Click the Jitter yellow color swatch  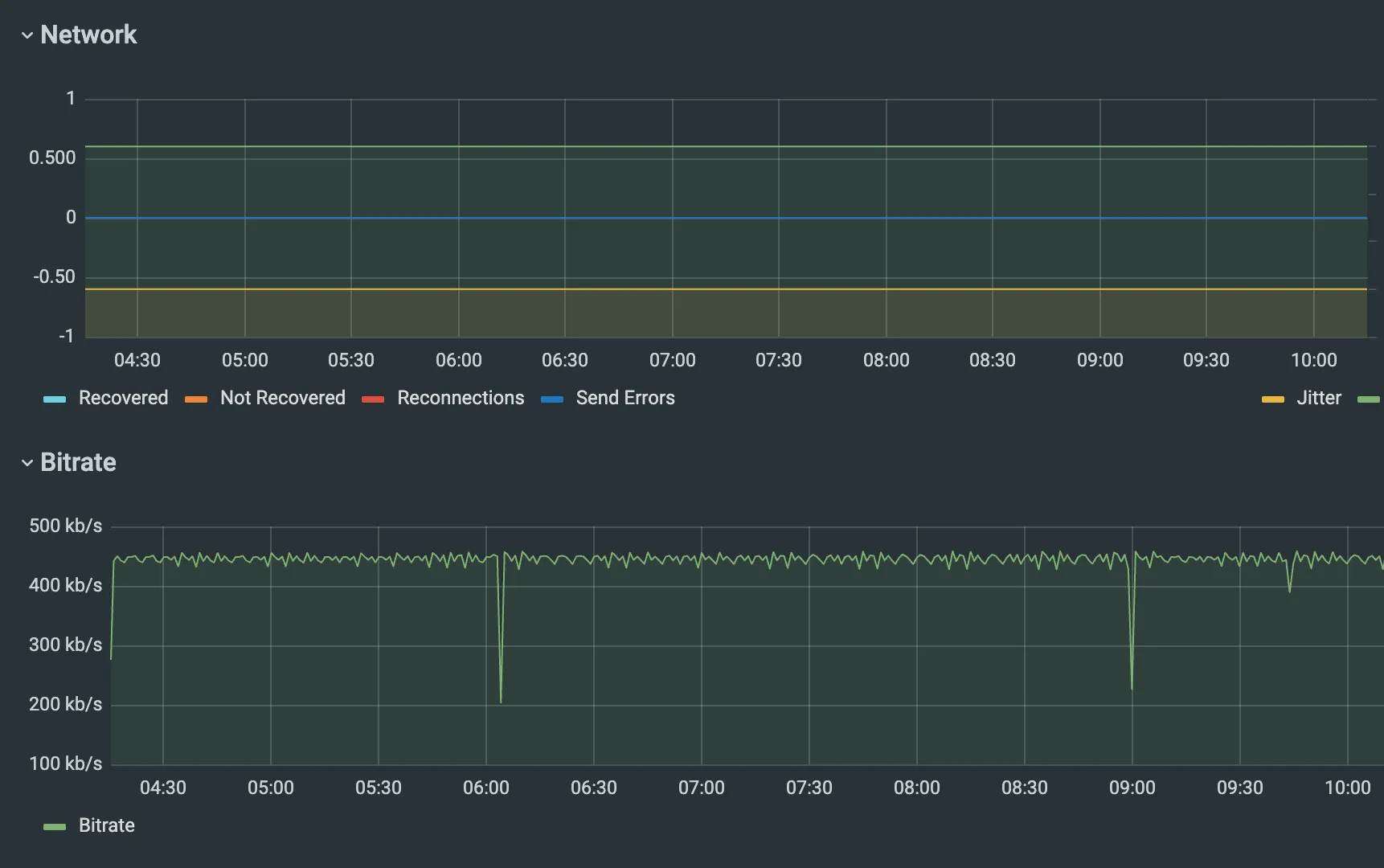click(1273, 399)
